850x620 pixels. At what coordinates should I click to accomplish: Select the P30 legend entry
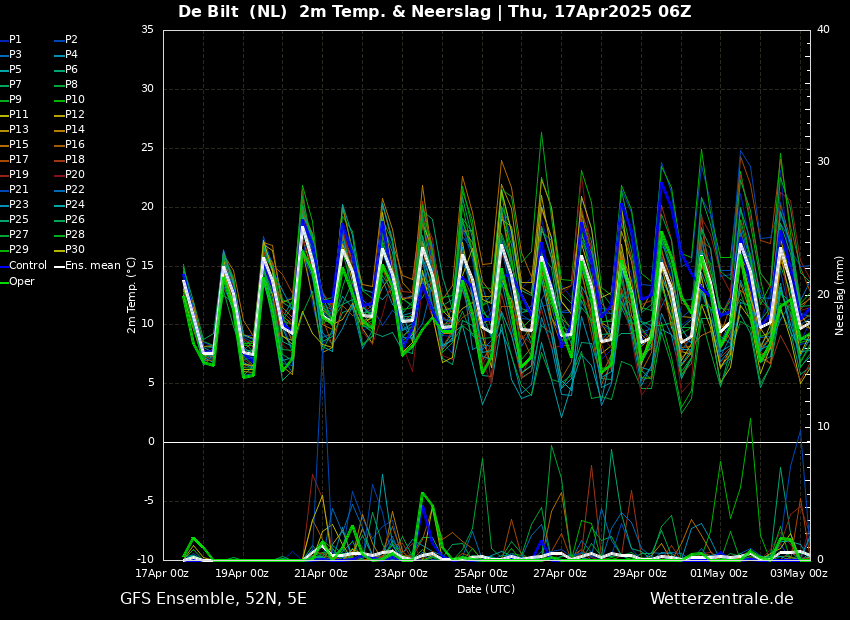[74, 250]
